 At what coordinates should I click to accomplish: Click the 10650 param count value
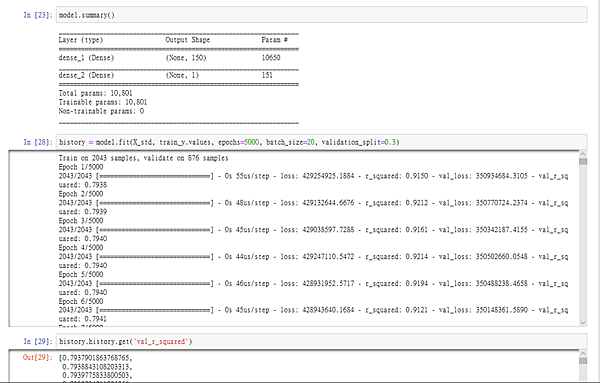(271, 58)
